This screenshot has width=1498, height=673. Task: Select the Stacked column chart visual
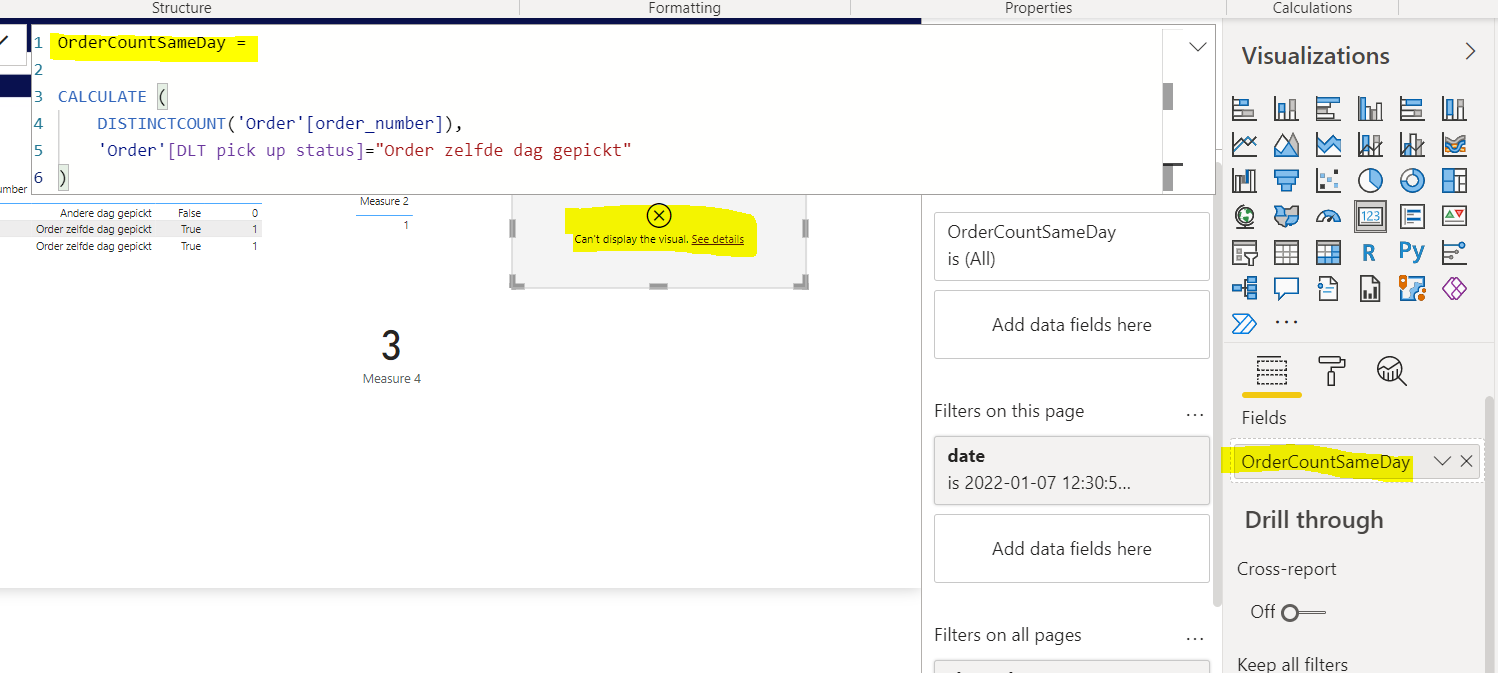1286,108
